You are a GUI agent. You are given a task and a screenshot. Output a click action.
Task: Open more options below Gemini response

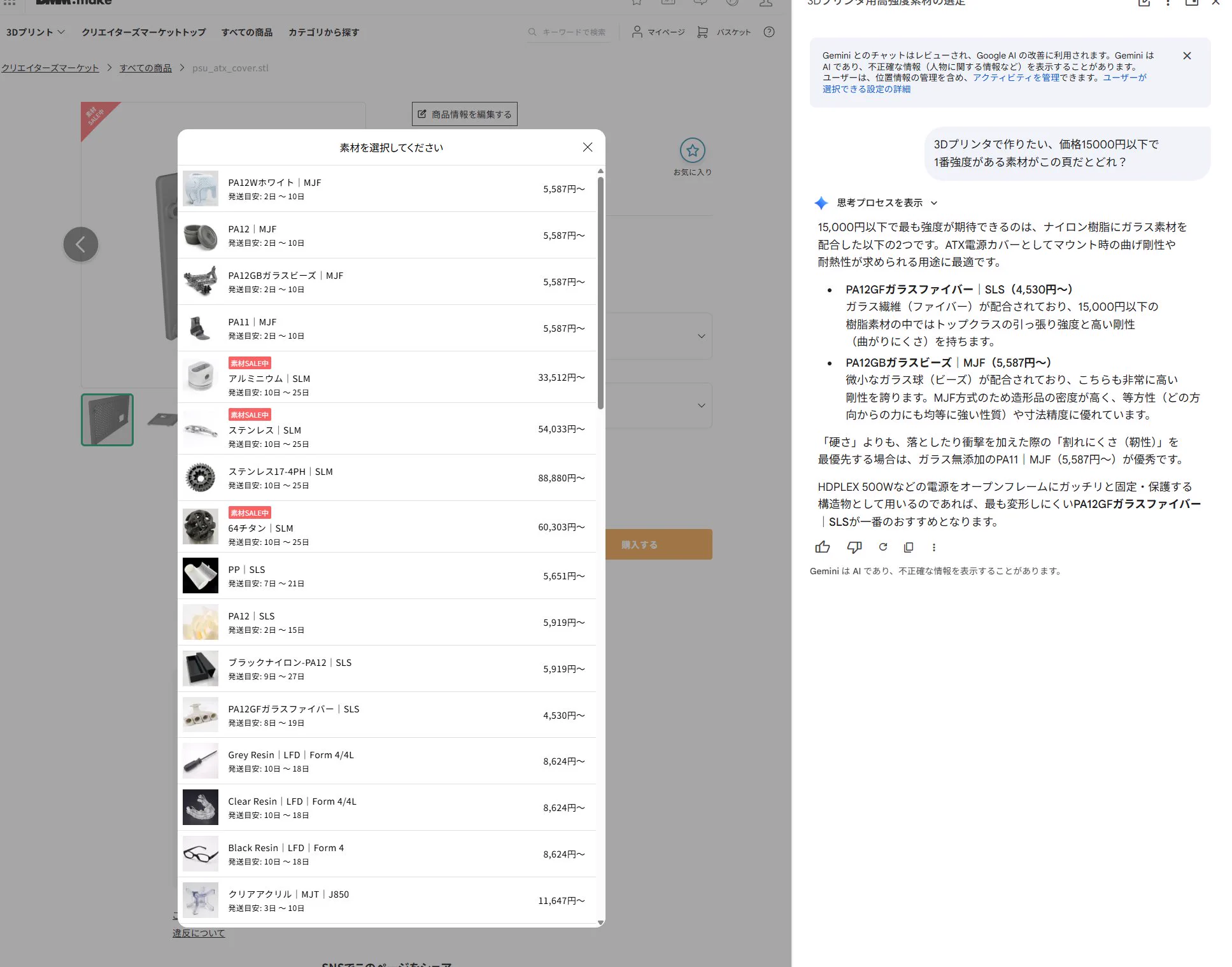click(934, 547)
